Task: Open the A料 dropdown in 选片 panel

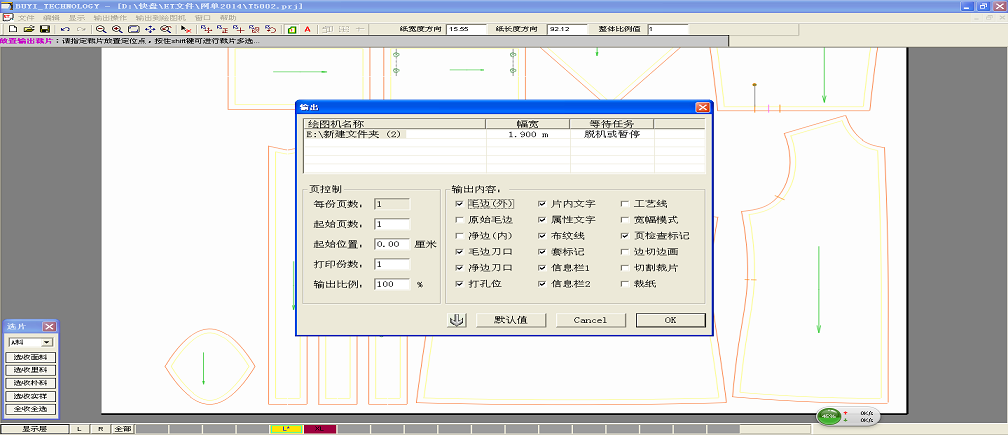Action: (x=46, y=343)
